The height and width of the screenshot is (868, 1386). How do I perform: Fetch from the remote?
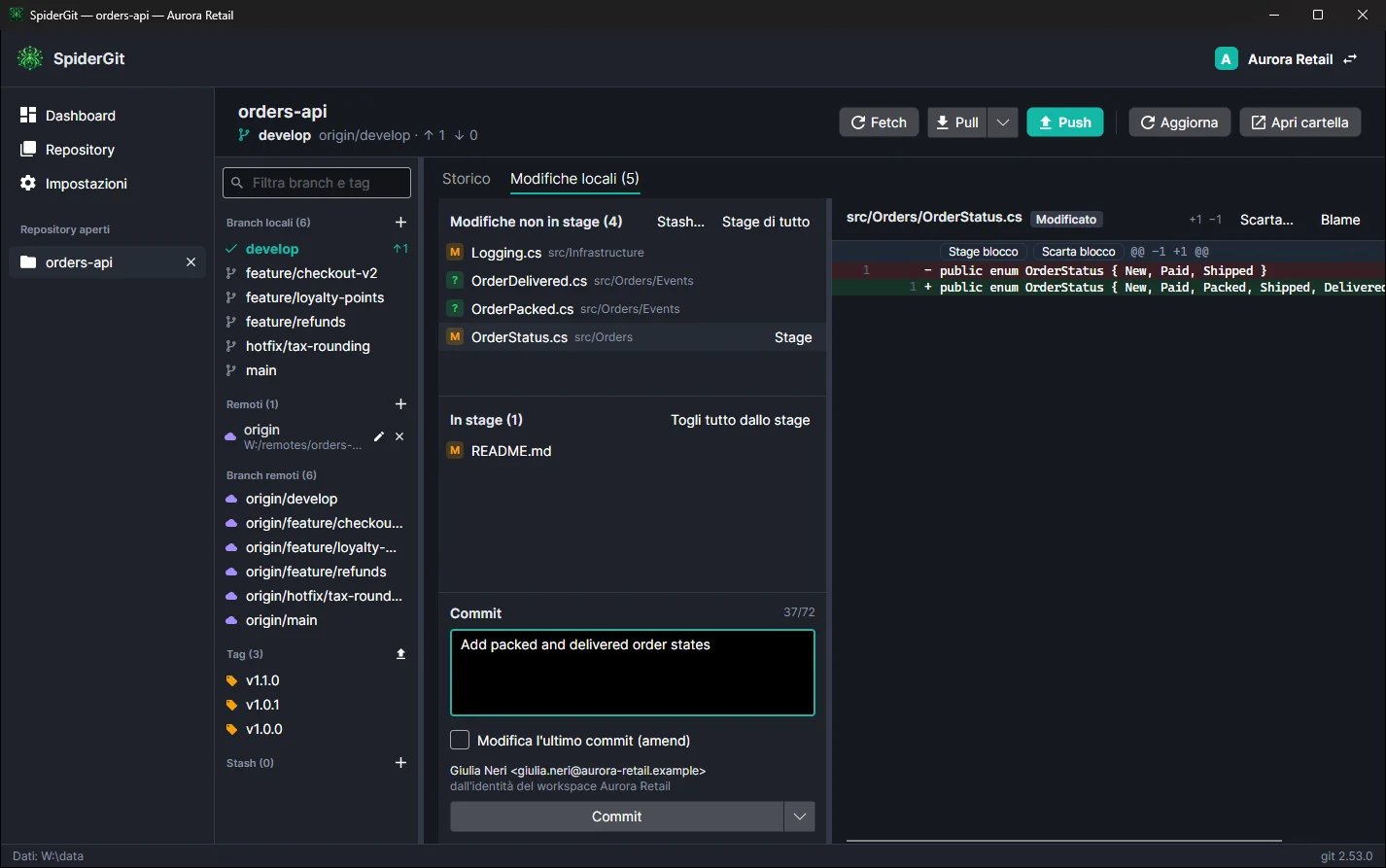pos(879,122)
